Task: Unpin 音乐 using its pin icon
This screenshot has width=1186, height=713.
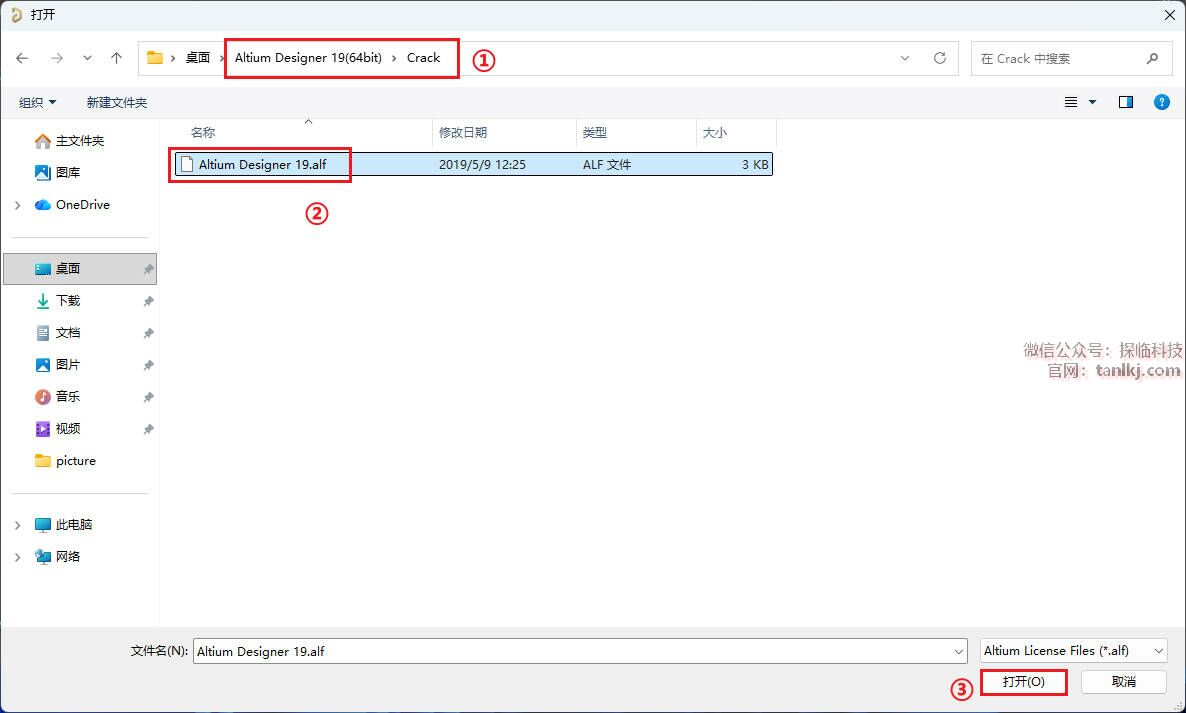Action: [148, 397]
